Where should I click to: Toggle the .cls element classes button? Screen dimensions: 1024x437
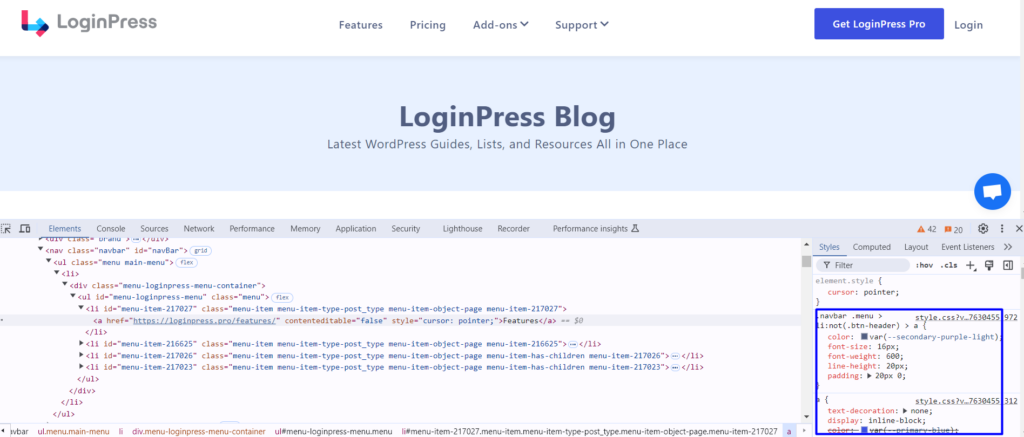click(x=948, y=265)
